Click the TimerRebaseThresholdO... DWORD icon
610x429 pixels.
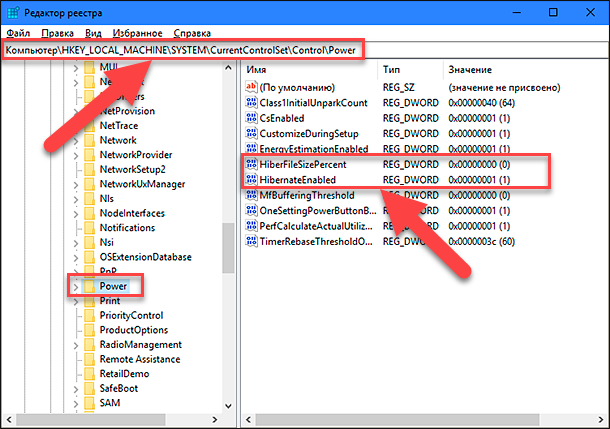point(251,241)
